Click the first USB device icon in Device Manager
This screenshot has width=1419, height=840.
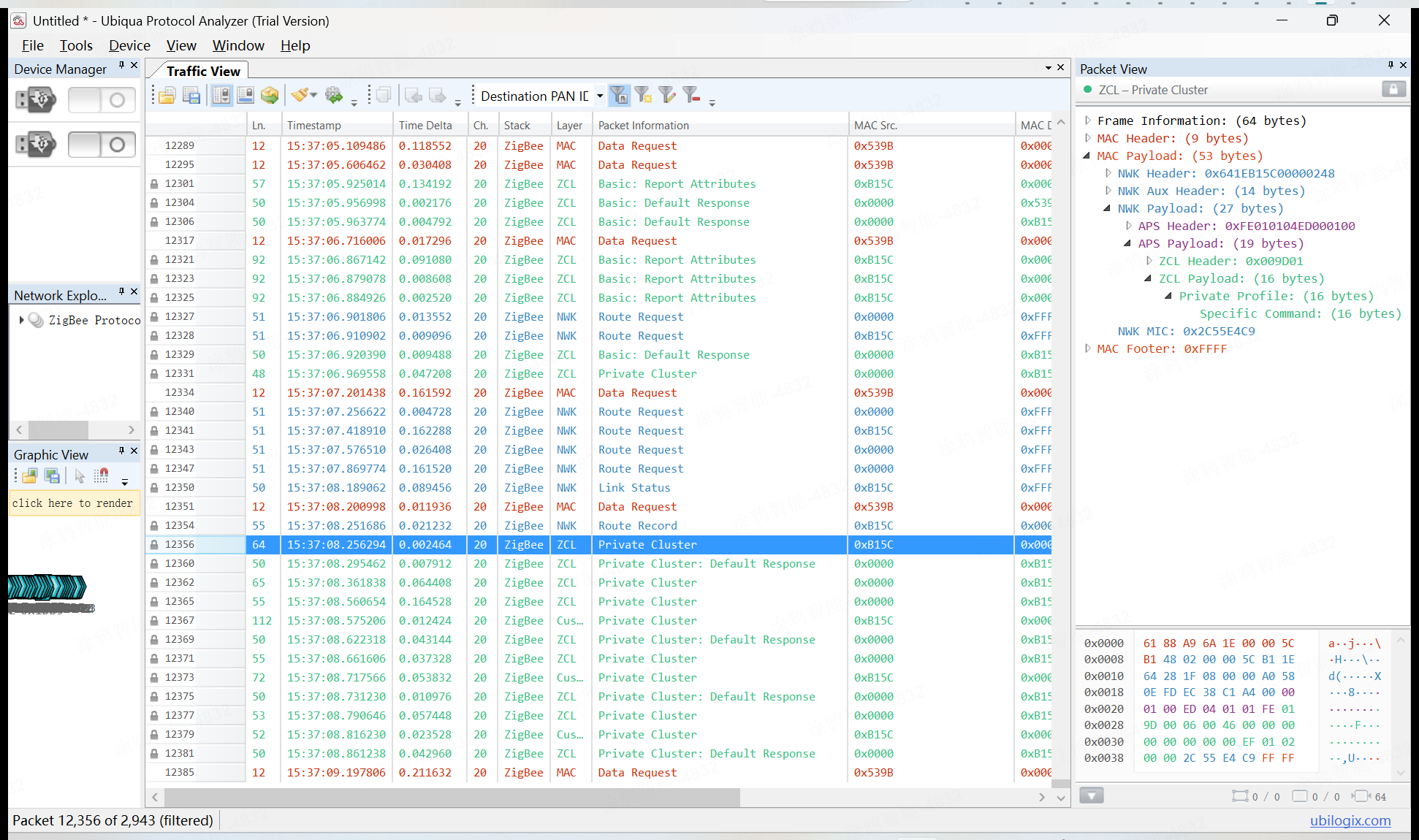(x=36, y=99)
